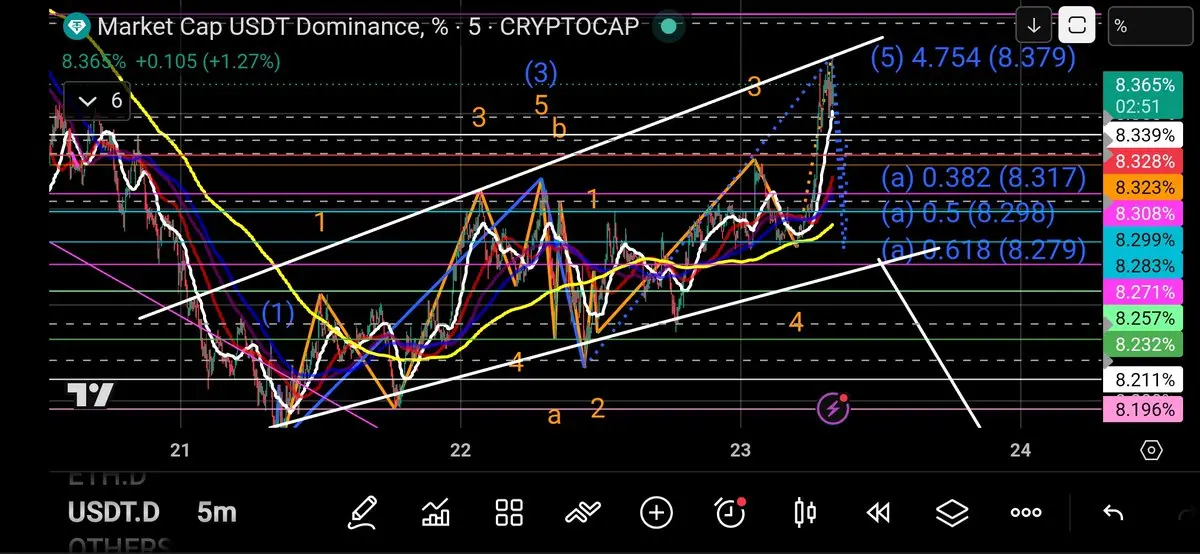Tap the teal market status dot
This screenshot has width=1200, height=554.
[669, 26]
